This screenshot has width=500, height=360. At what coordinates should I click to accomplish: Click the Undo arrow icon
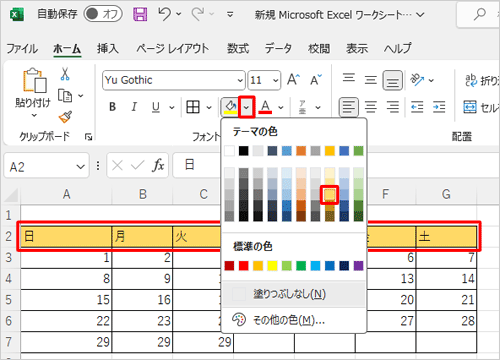pos(165,14)
